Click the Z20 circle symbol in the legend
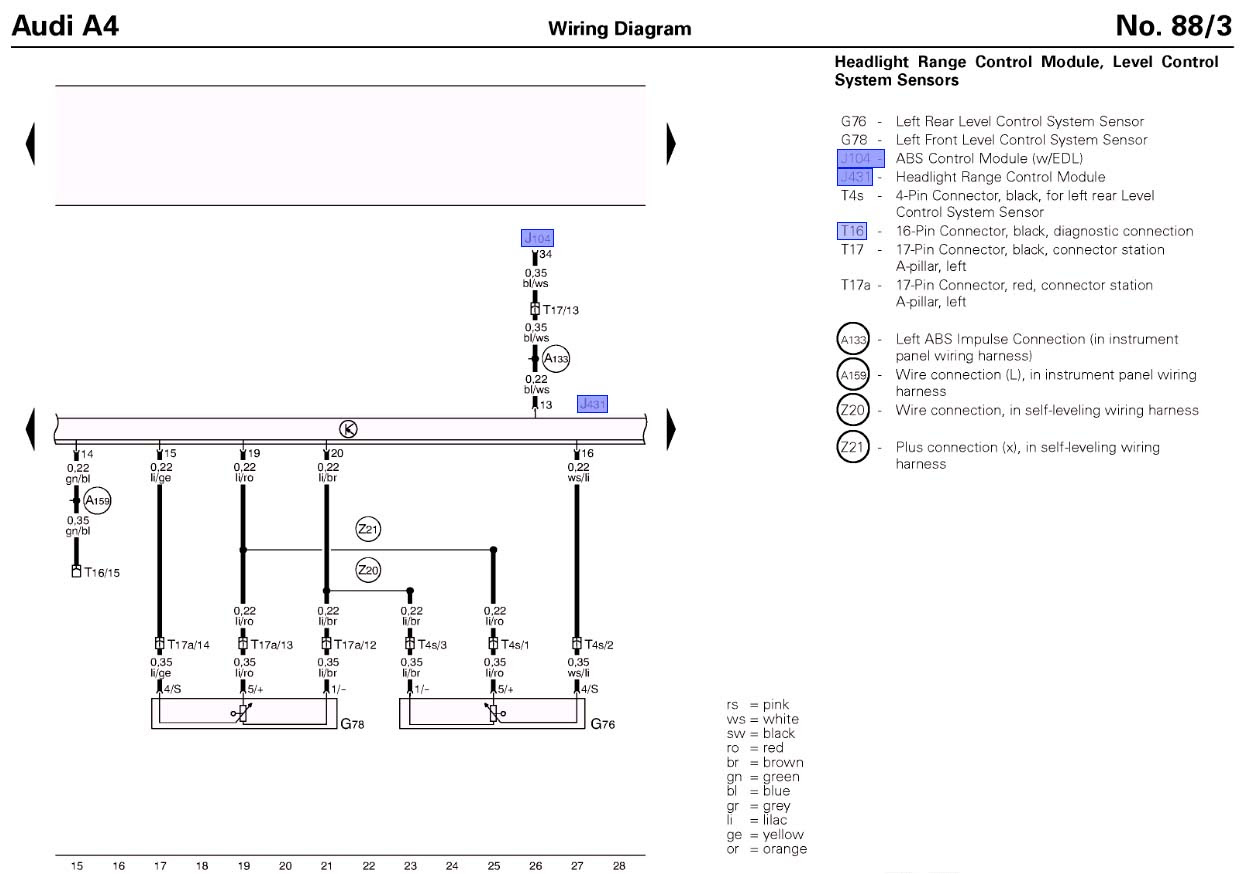Image resolution: width=1248 pixels, height=874 pixels. (853, 411)
